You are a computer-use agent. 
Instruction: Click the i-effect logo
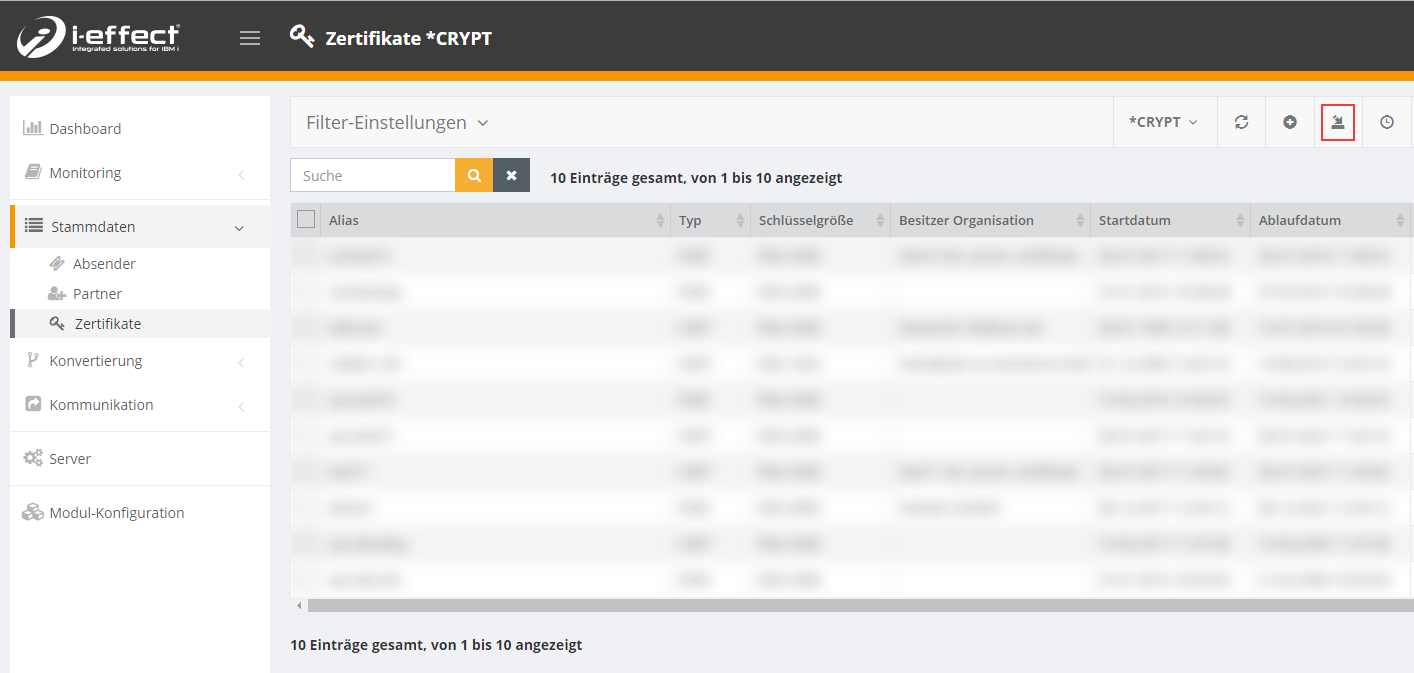98,37
